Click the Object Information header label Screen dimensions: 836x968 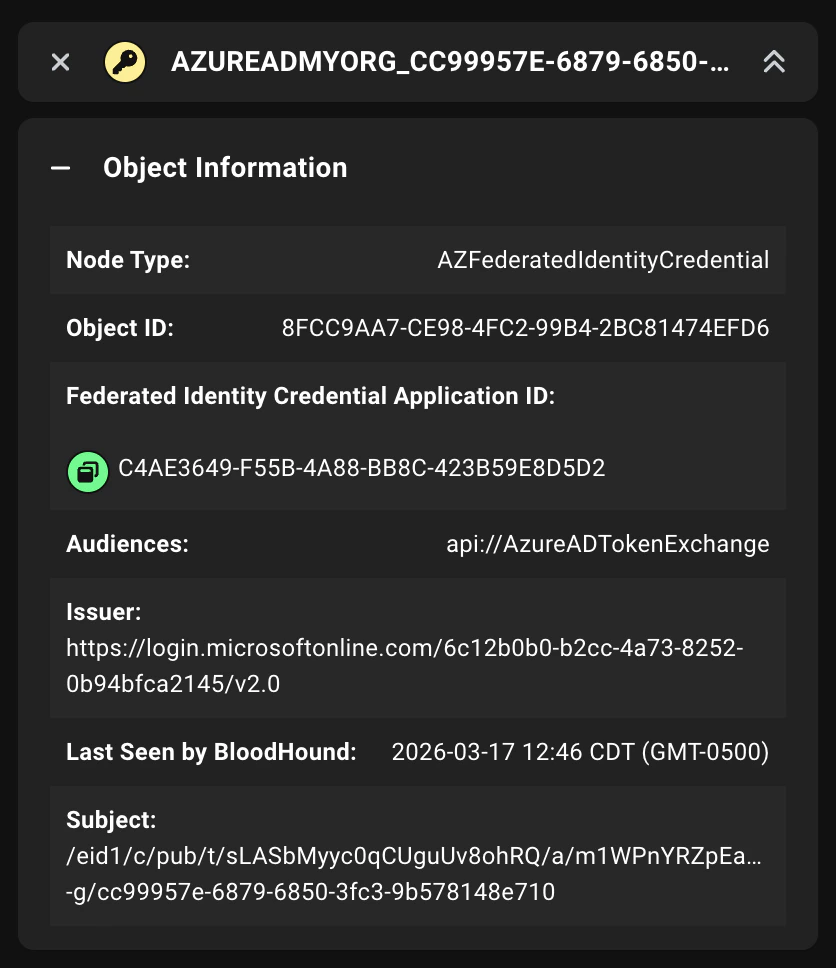224,167
